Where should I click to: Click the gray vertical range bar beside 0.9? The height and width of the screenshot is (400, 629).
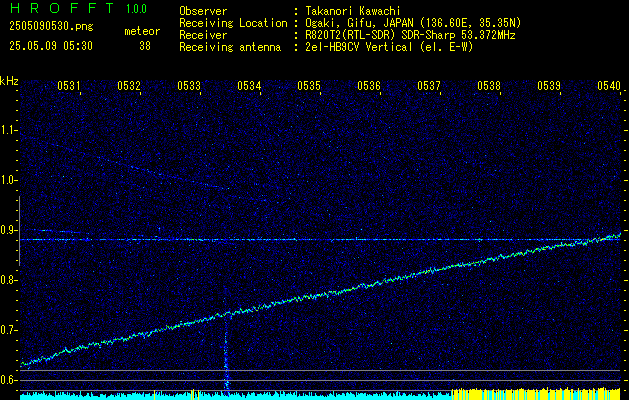click(19, 231)
